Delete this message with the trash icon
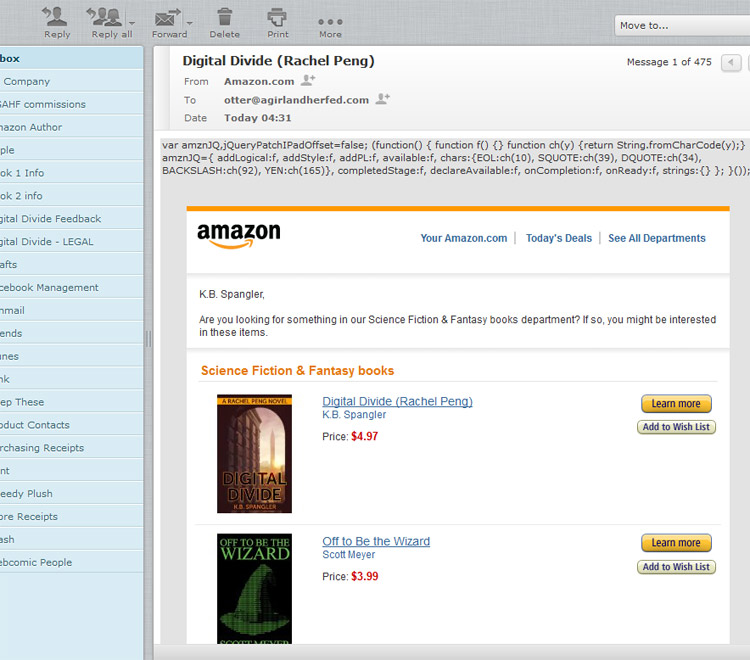 (224, 17)
